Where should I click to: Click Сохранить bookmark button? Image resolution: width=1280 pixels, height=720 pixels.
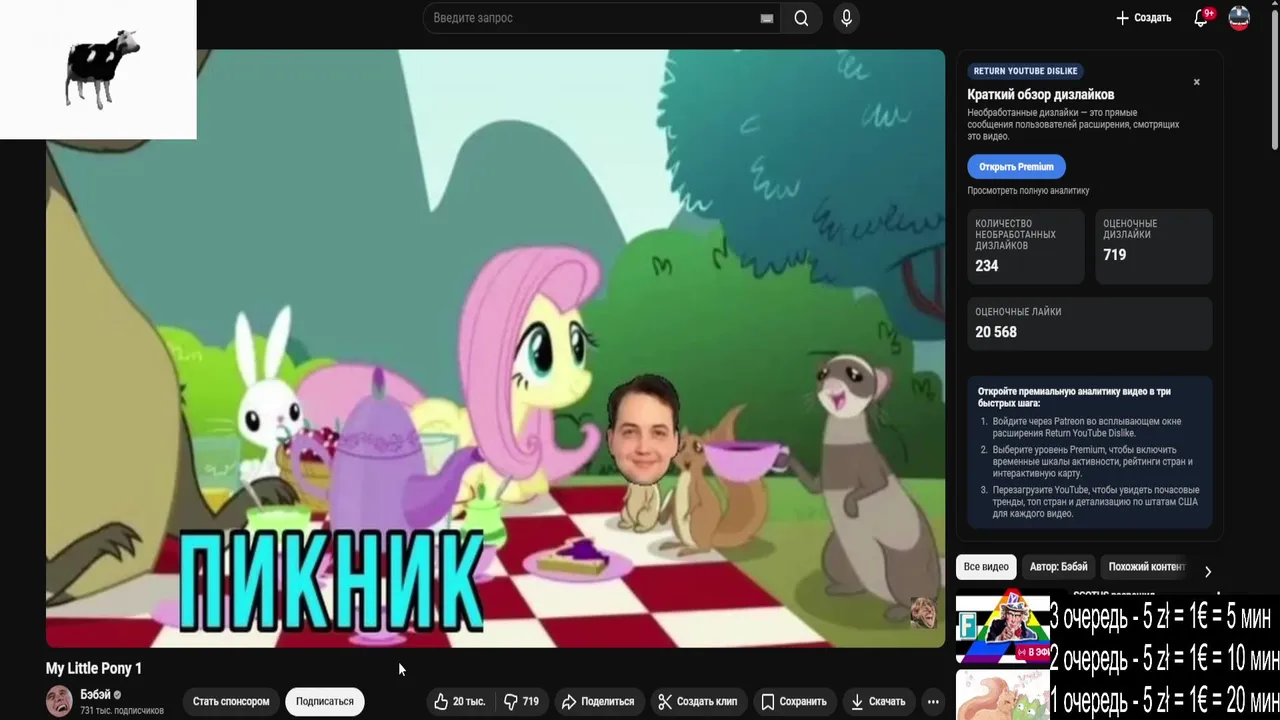click(794, 702)
